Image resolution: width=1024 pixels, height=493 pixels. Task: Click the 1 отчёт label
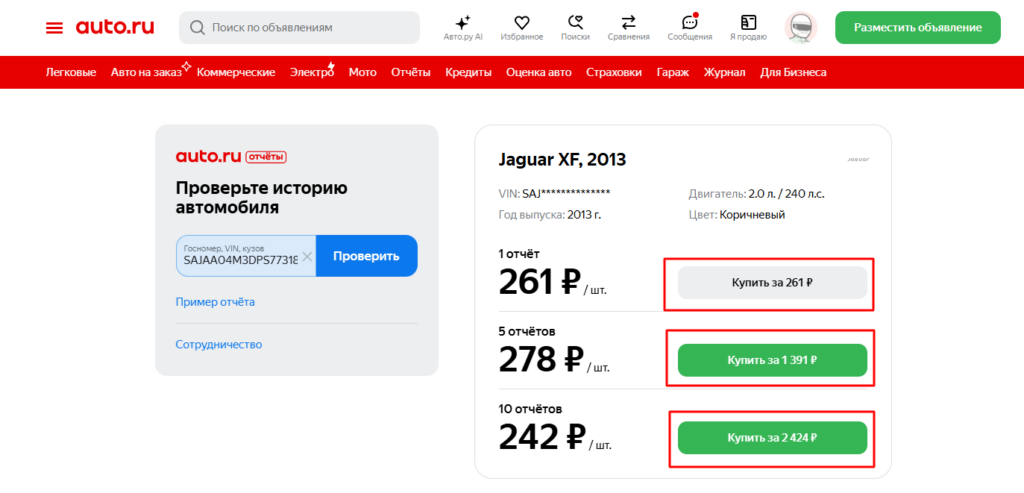[519, 253]
